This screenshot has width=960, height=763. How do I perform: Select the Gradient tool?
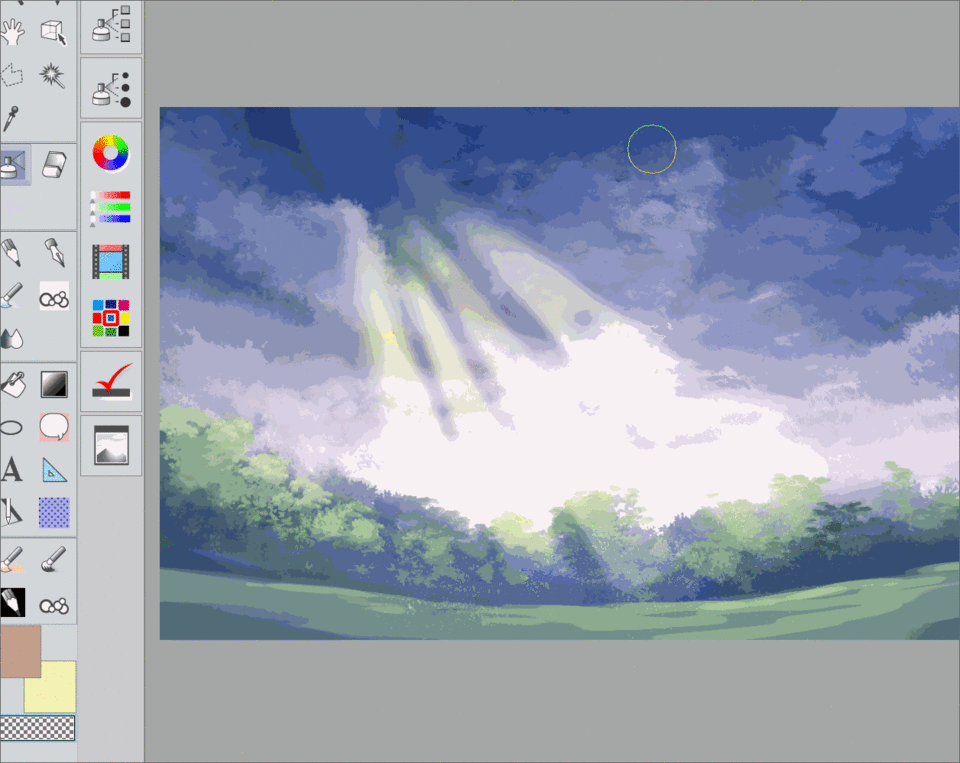[54, 385]
